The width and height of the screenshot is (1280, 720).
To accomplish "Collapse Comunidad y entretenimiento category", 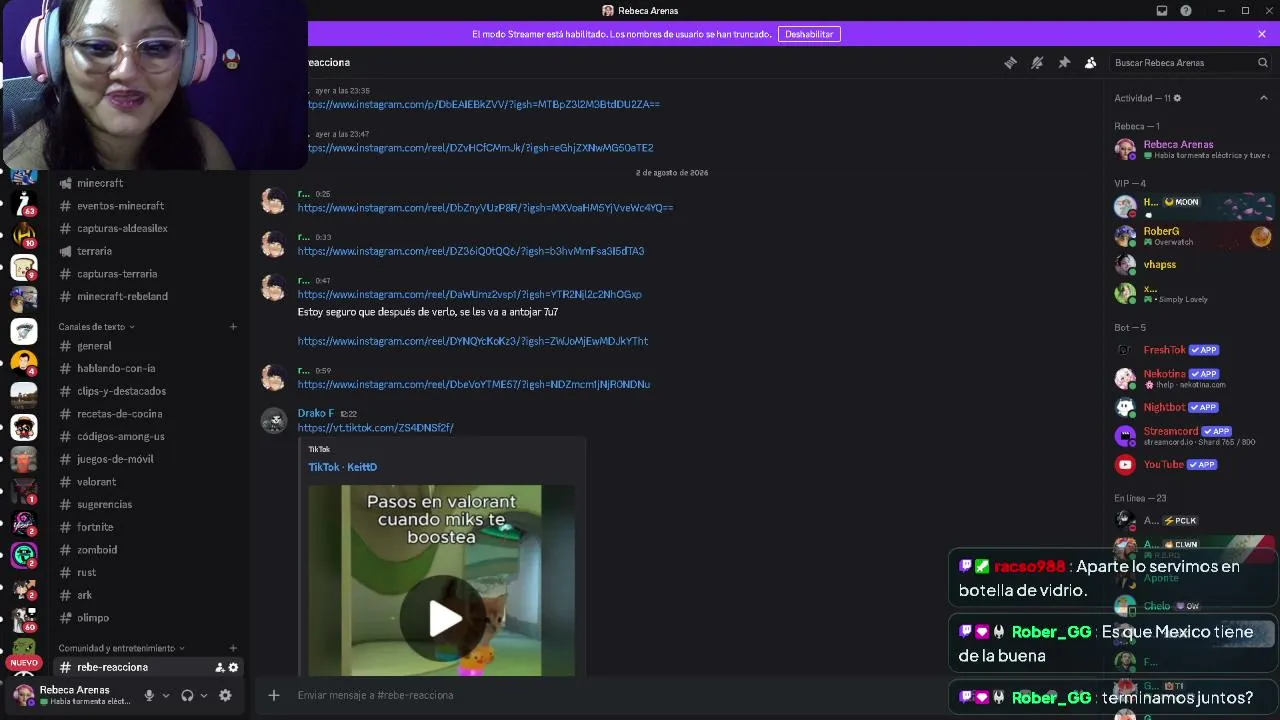I will coord(121,648).
